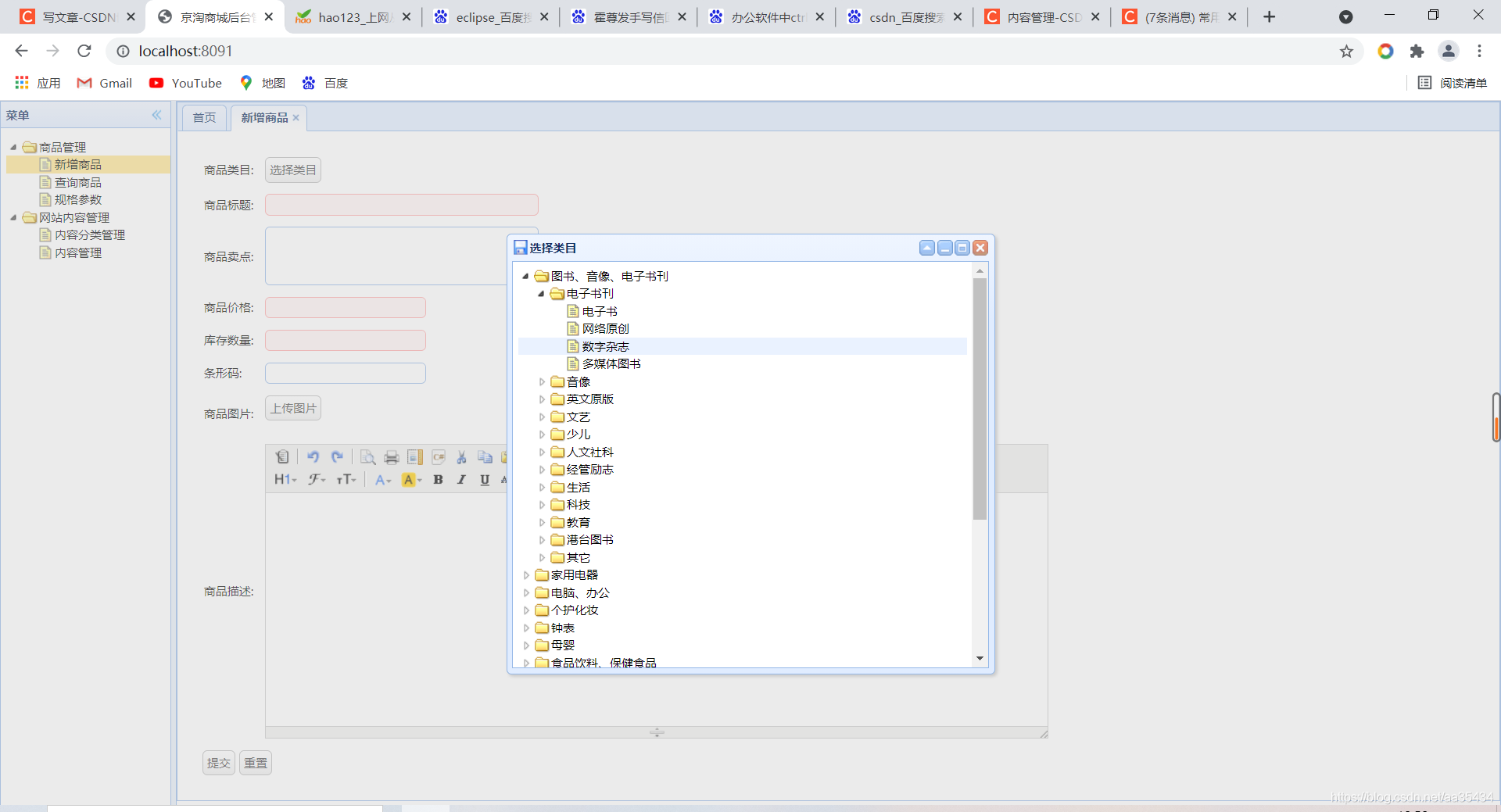Open the font family dropdown

click(317, 480)
